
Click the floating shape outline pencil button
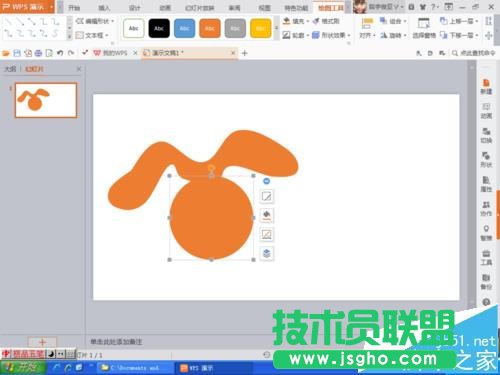267,196
